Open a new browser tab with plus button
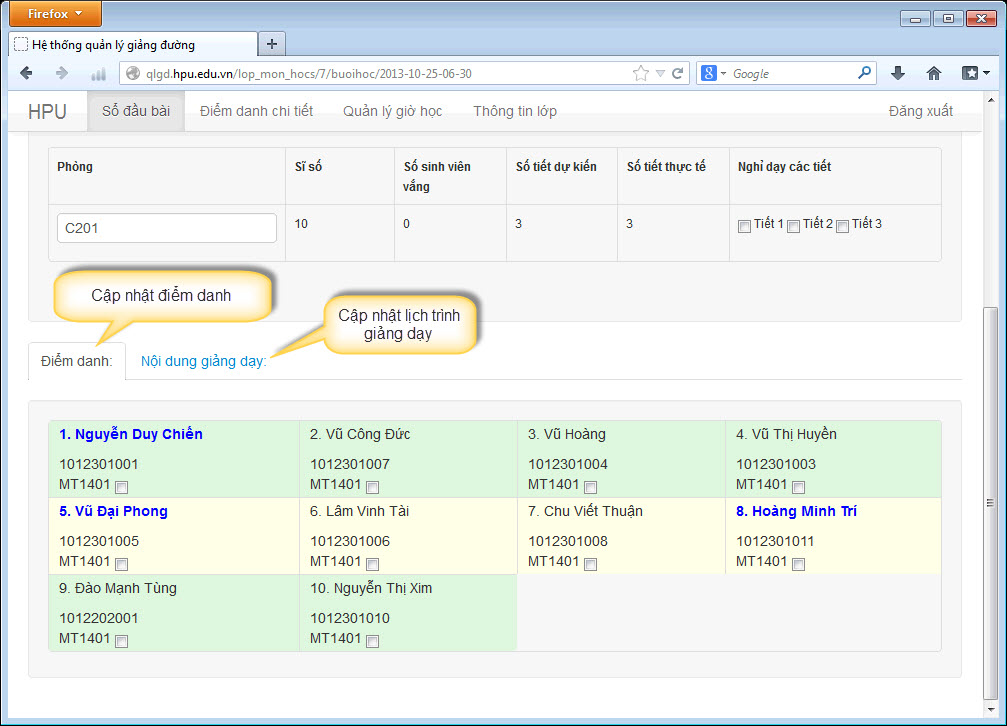Image resolution: width=1007 pixels, height=726 pixels. point(272,44)
